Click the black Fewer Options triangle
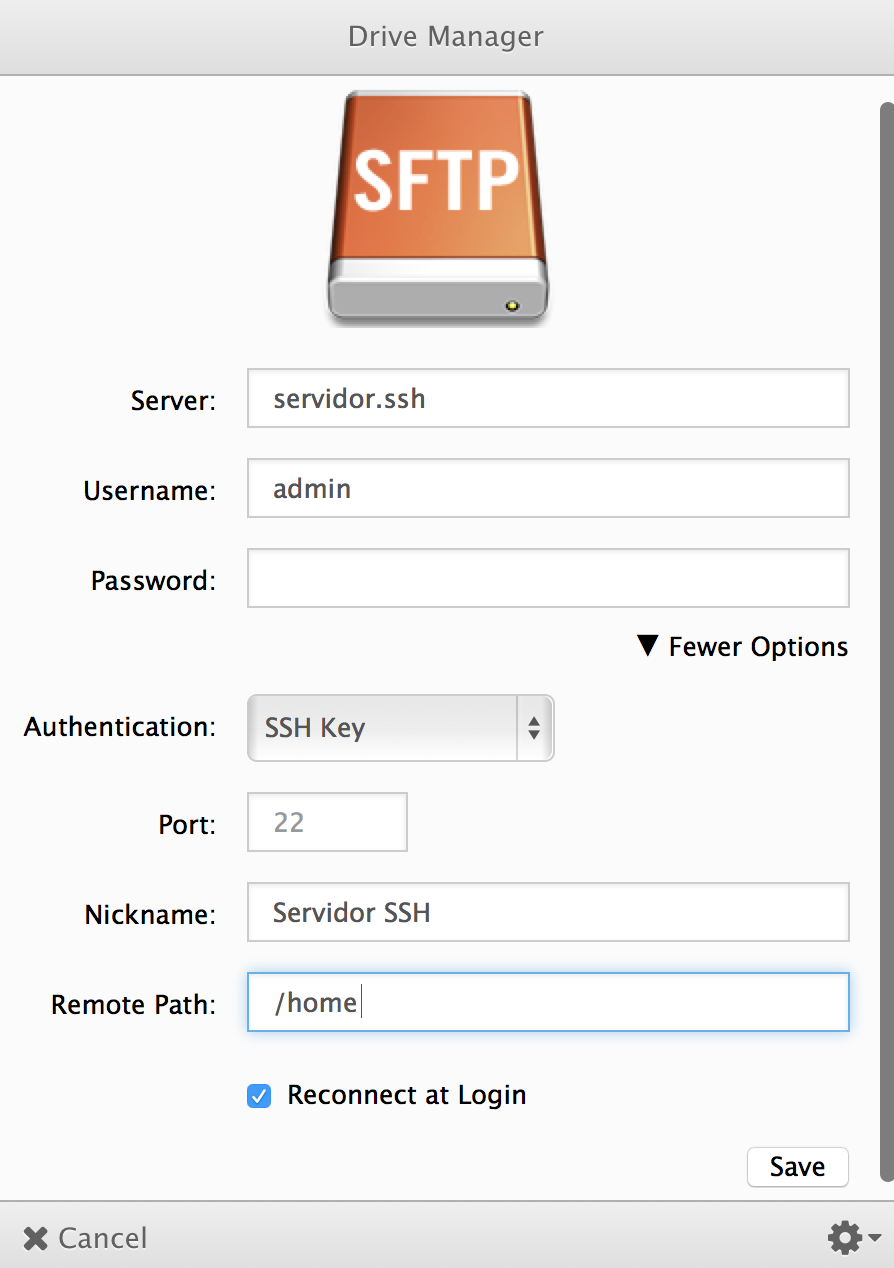This screenshot has height=1268, width=894. 648,646
